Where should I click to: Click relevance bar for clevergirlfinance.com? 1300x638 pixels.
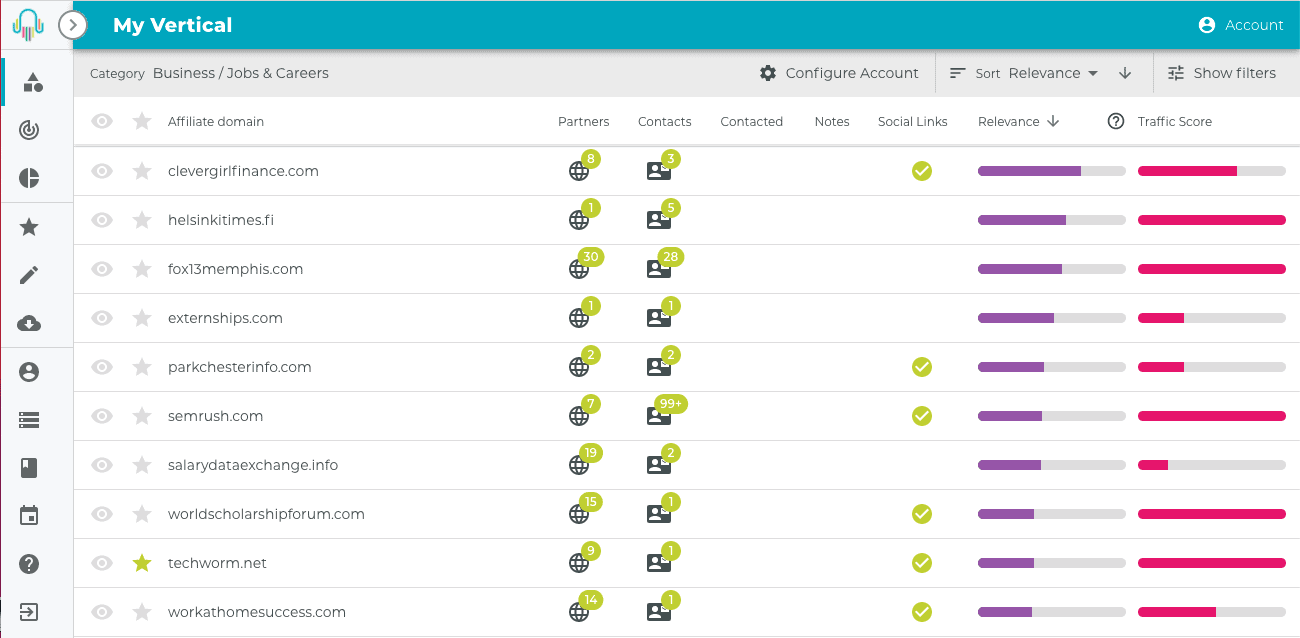(1052, 171)
